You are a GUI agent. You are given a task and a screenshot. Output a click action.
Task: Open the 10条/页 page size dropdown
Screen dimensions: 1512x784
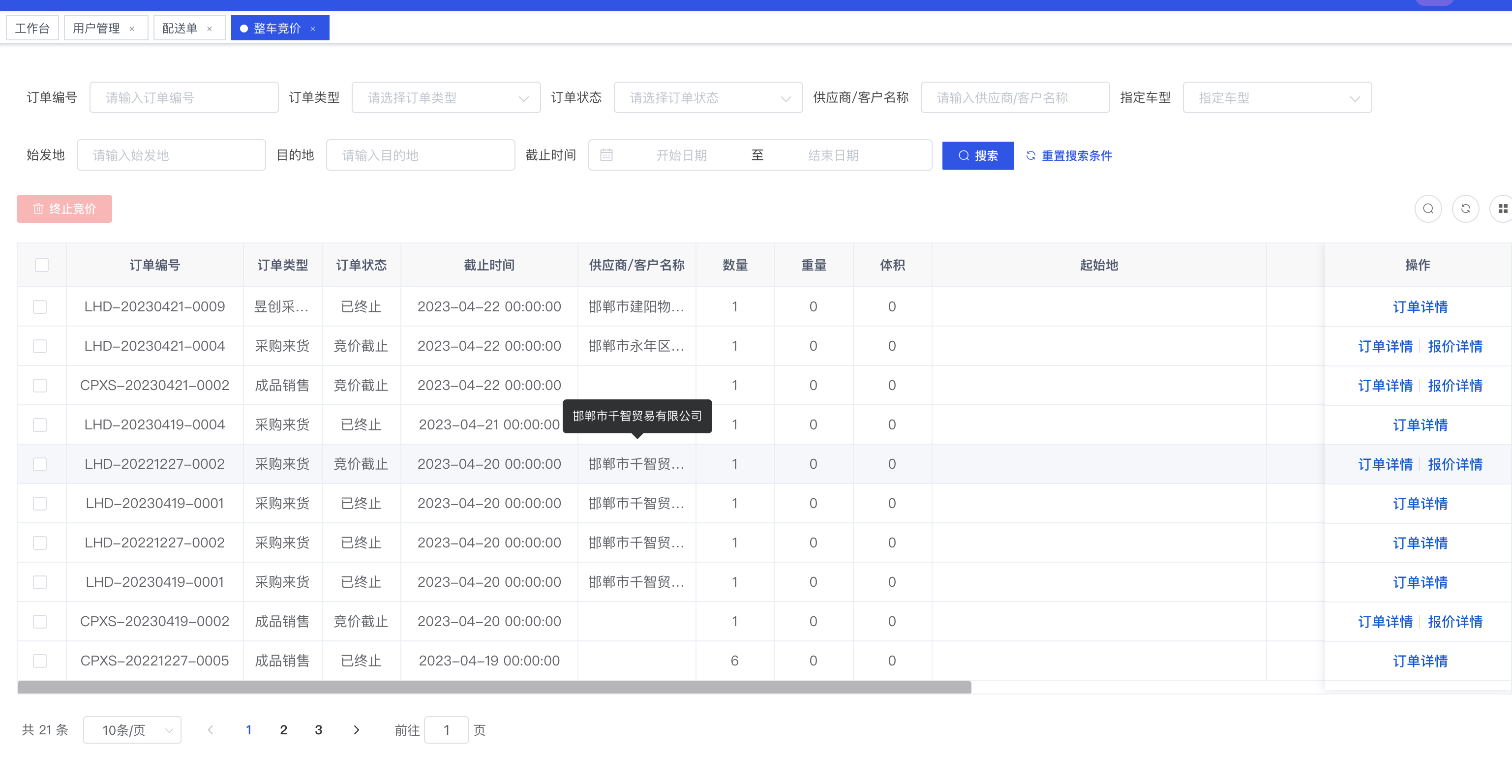132,729
